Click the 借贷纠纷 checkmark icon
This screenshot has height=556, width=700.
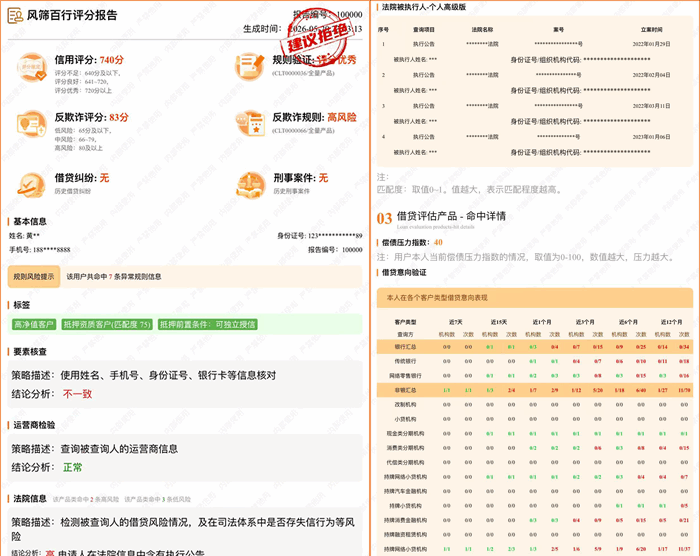click(x=31, y=185)
